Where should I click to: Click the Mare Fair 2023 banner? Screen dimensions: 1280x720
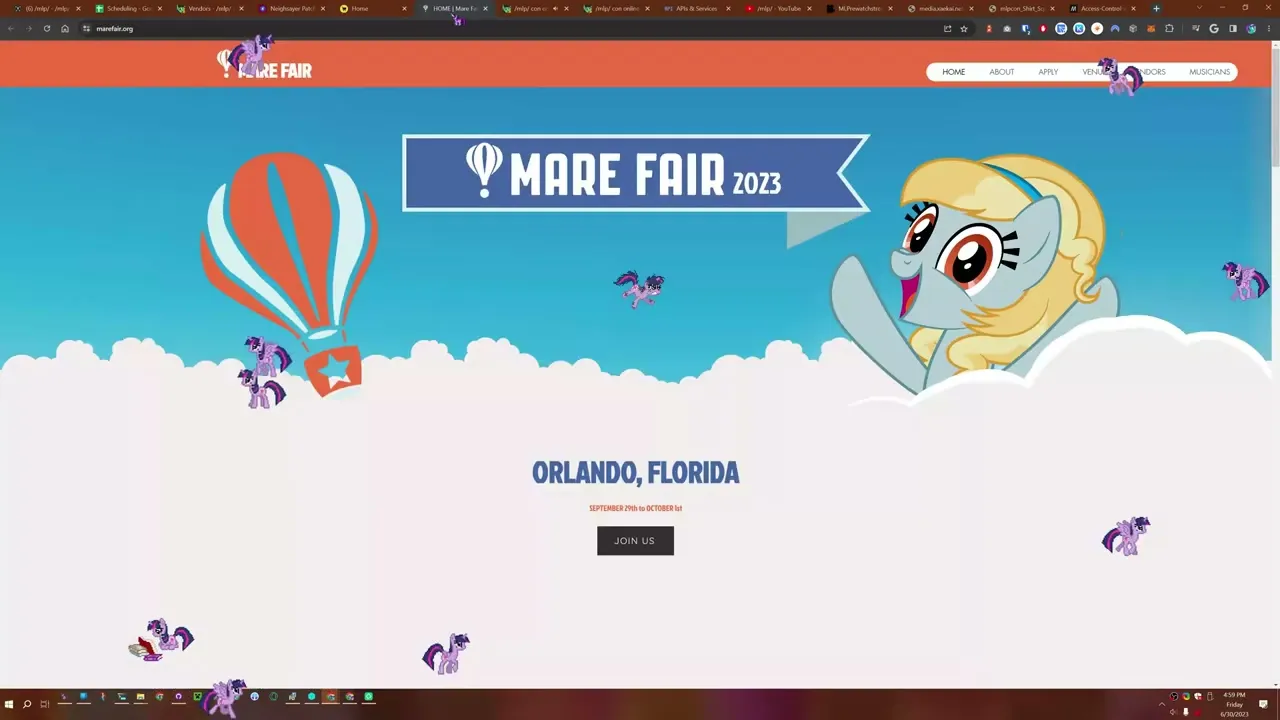636,173
